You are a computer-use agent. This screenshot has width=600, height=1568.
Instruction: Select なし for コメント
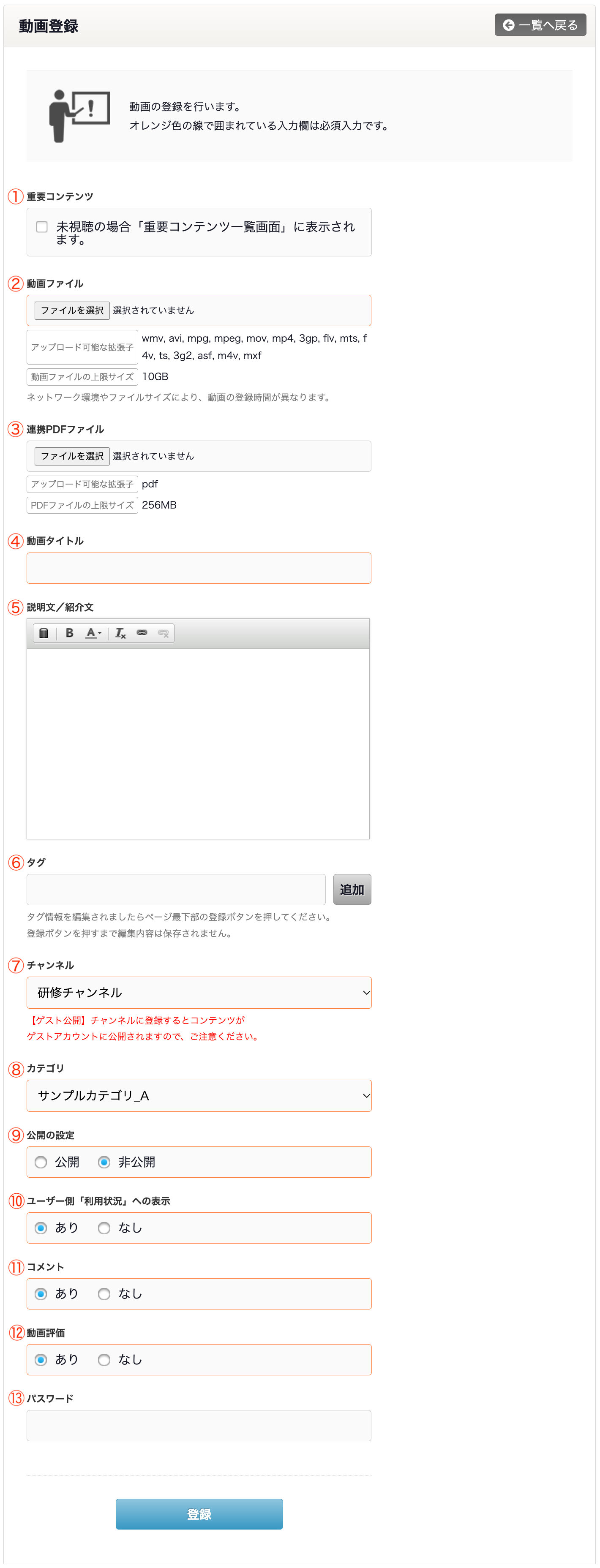104,1293
